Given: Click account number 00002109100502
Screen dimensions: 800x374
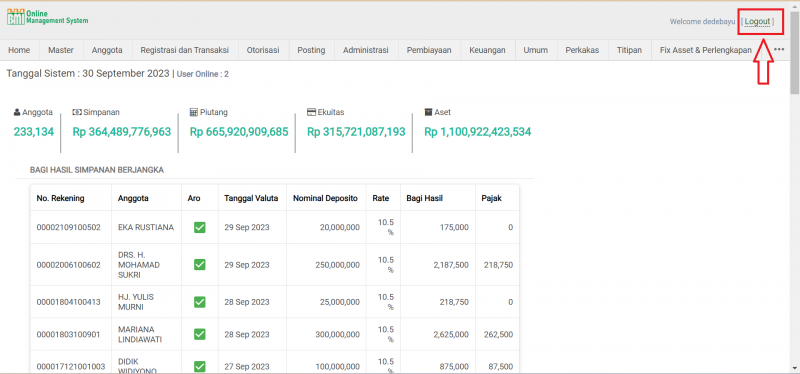Looking at the screenshot, I should [x=68, y=228].
